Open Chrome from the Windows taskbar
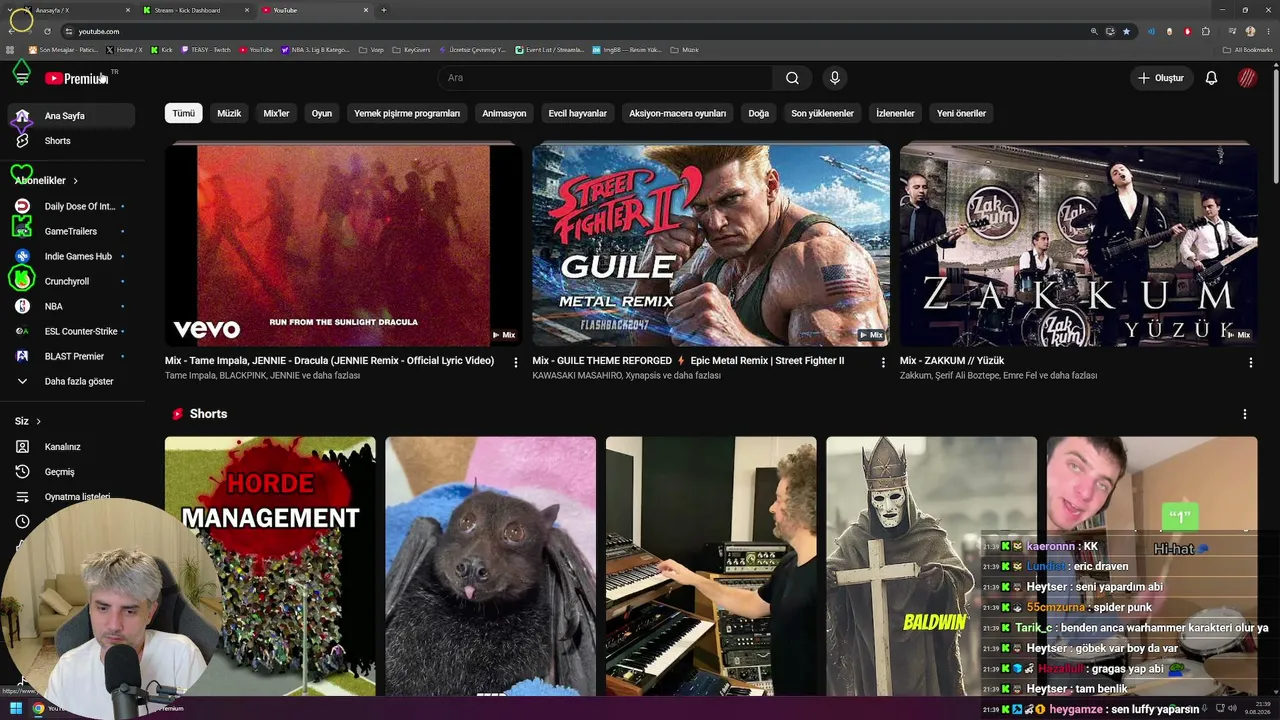The image size is (1280, 720). [38, 709]
